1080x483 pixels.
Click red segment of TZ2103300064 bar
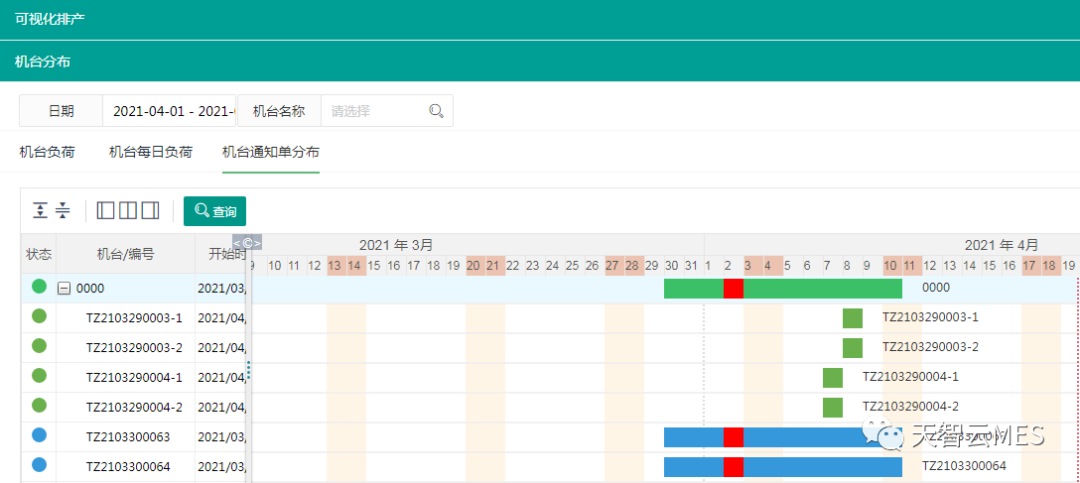(734, 466)
